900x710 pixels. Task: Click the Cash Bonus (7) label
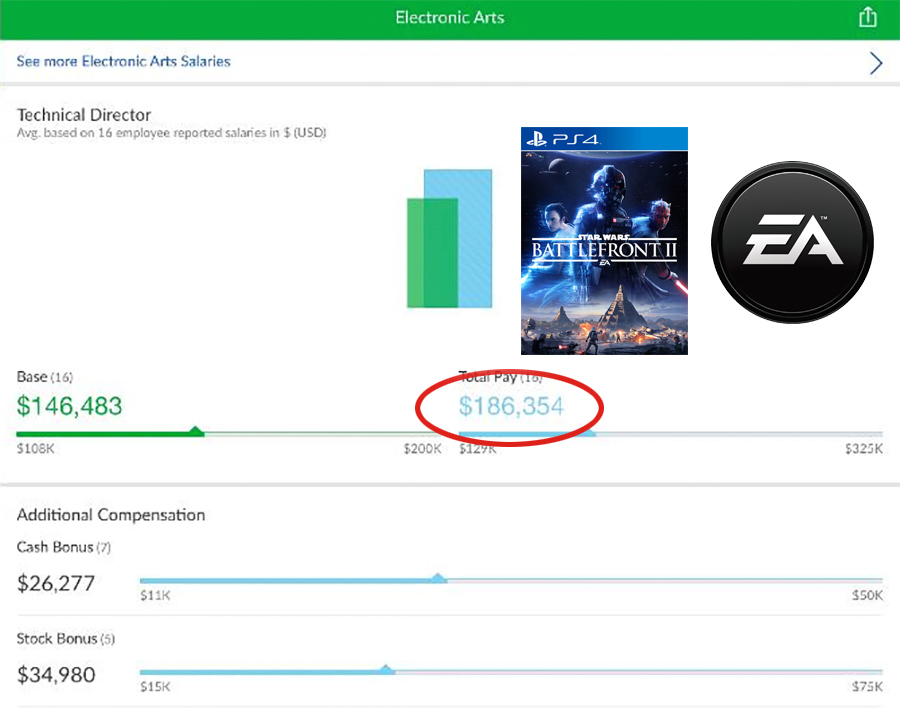[64, 547]
